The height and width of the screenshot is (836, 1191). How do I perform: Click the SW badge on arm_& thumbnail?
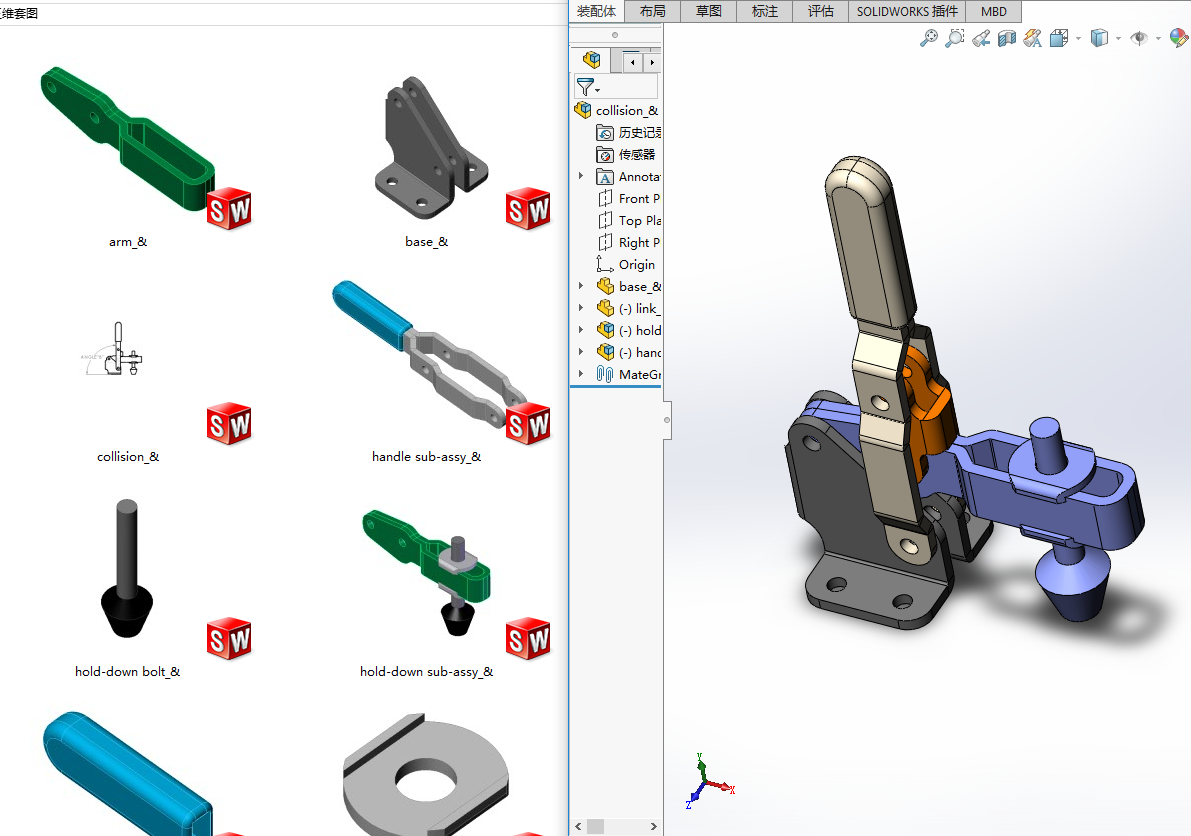[229, 208]
